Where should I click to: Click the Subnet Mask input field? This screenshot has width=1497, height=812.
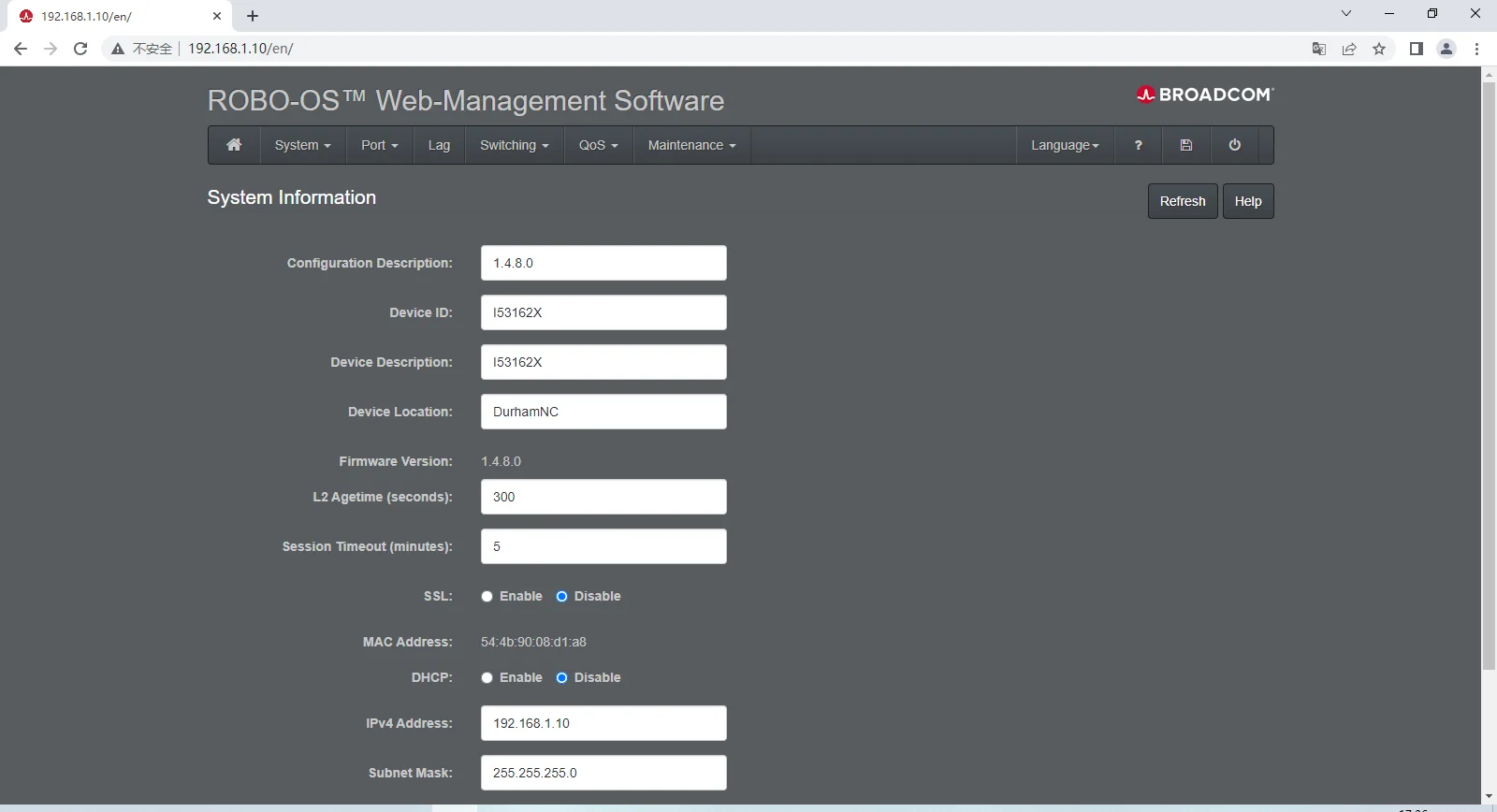tap(603, 773)
